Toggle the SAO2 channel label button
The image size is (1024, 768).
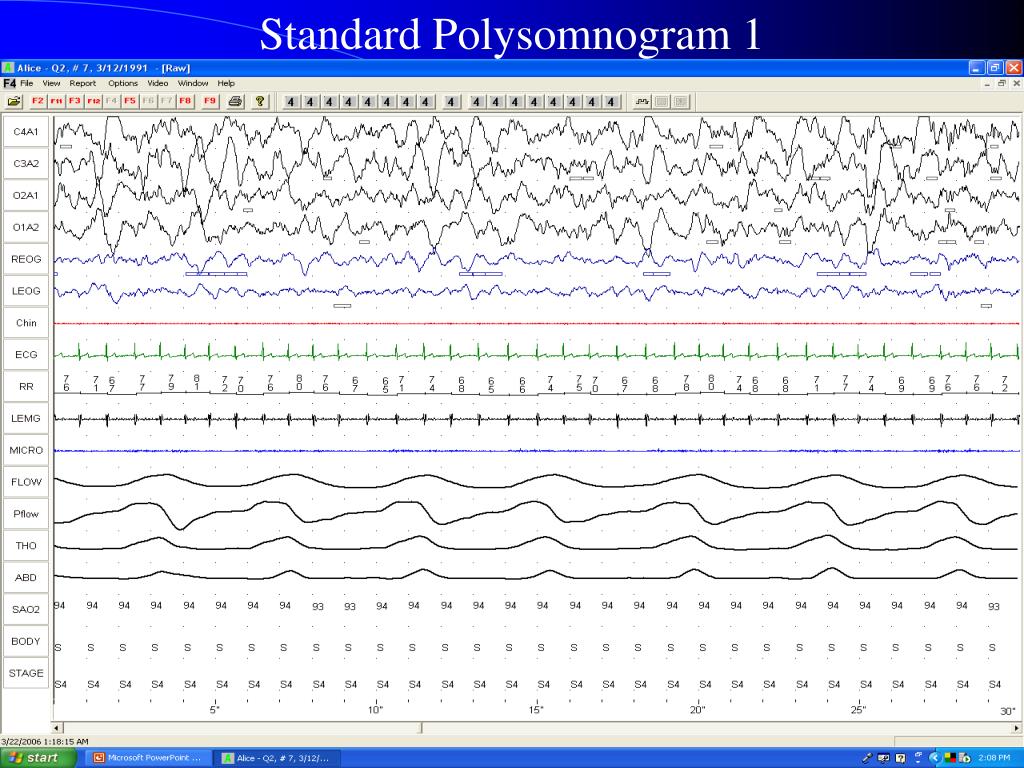pos(26,609)
